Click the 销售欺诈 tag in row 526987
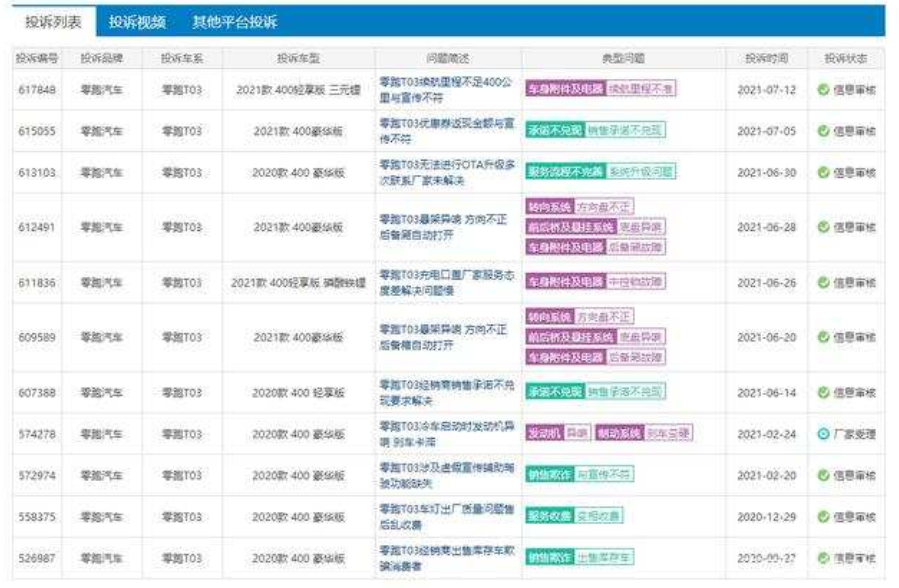Viewport: 899px width, 588px height. [x=549, y=556]
